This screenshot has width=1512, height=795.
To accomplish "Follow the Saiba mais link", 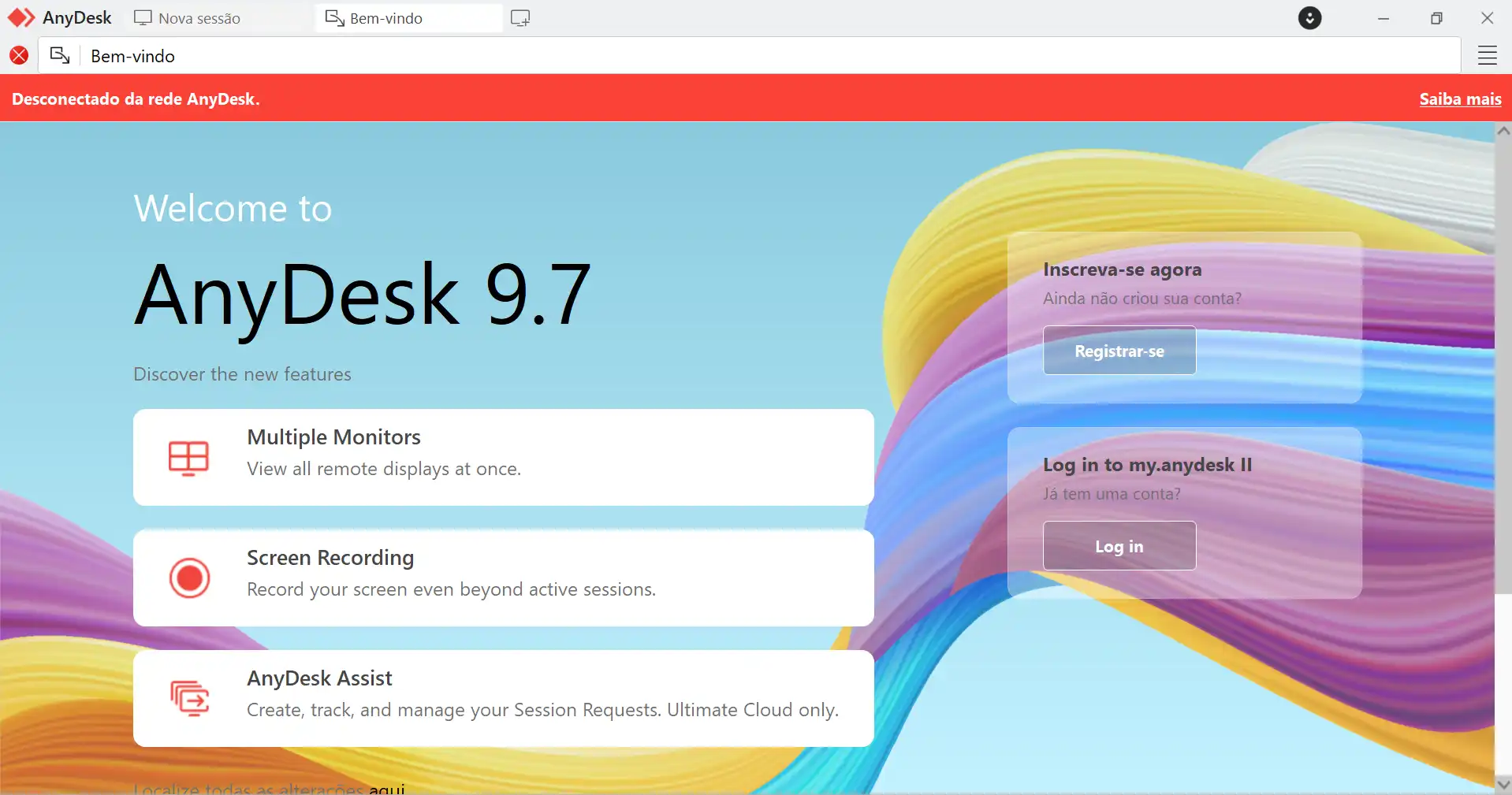I will (x=1460, y=99).
